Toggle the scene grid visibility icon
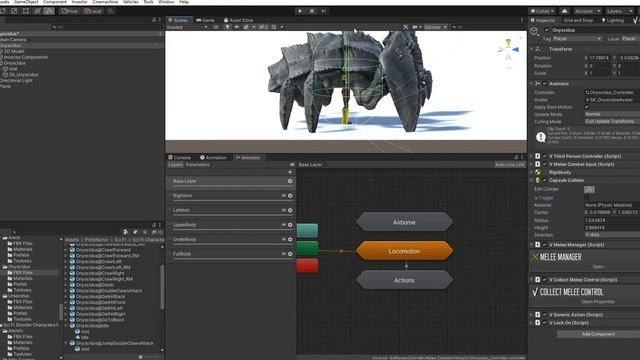This screenshot has width=640, height=360. 274,27
